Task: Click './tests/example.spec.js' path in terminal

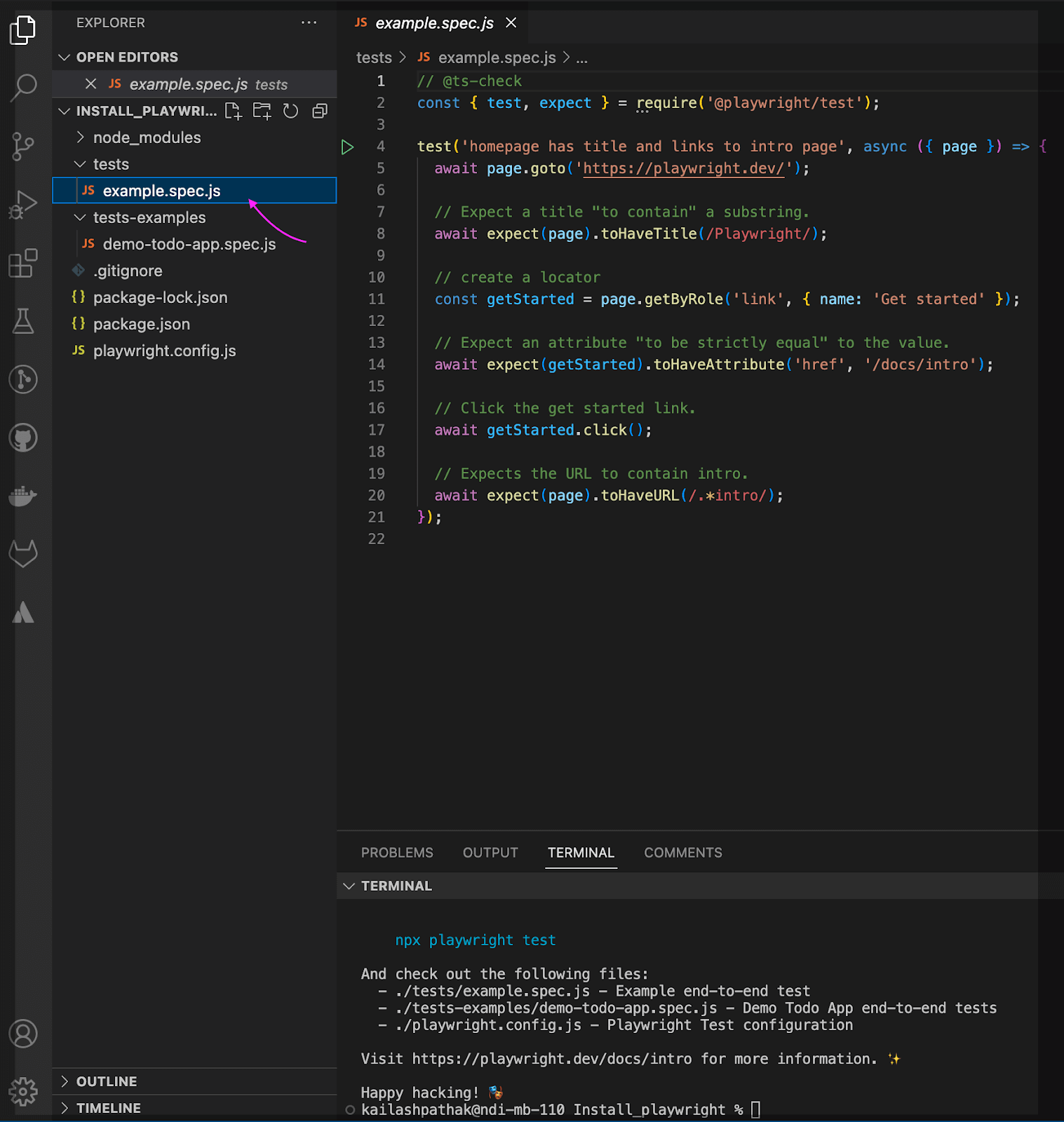Action: tap(492, 991)
